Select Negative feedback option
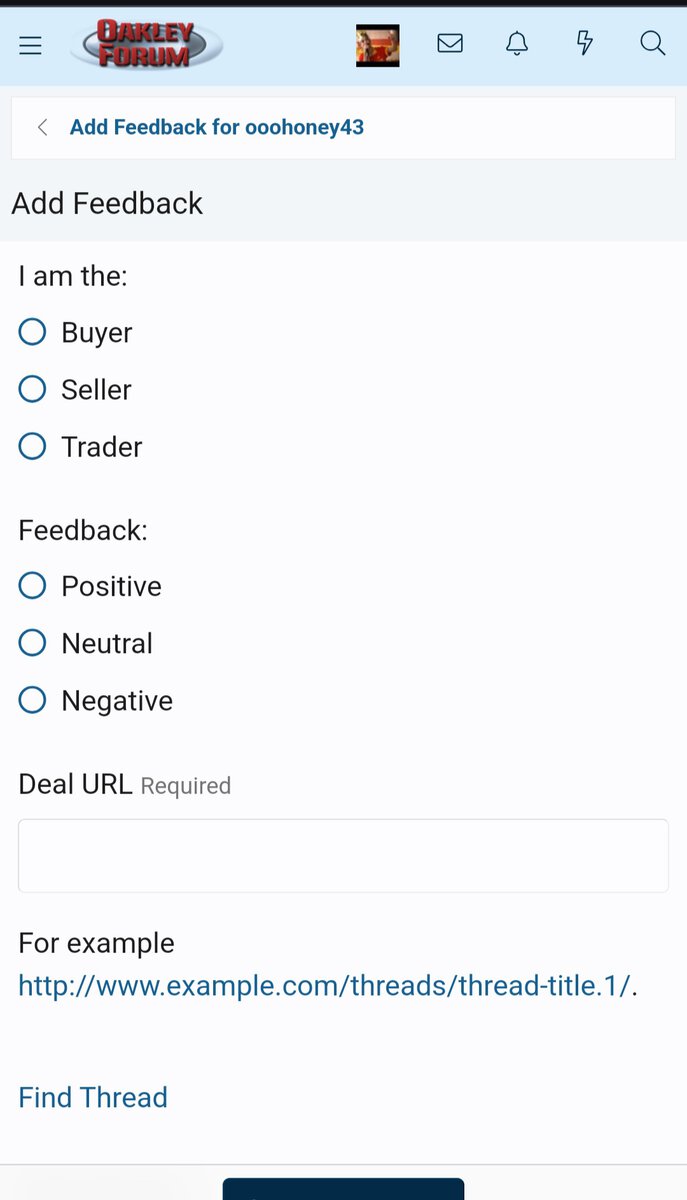Image resolution: width=687 pixels, height=1200 pixels. 32,699
